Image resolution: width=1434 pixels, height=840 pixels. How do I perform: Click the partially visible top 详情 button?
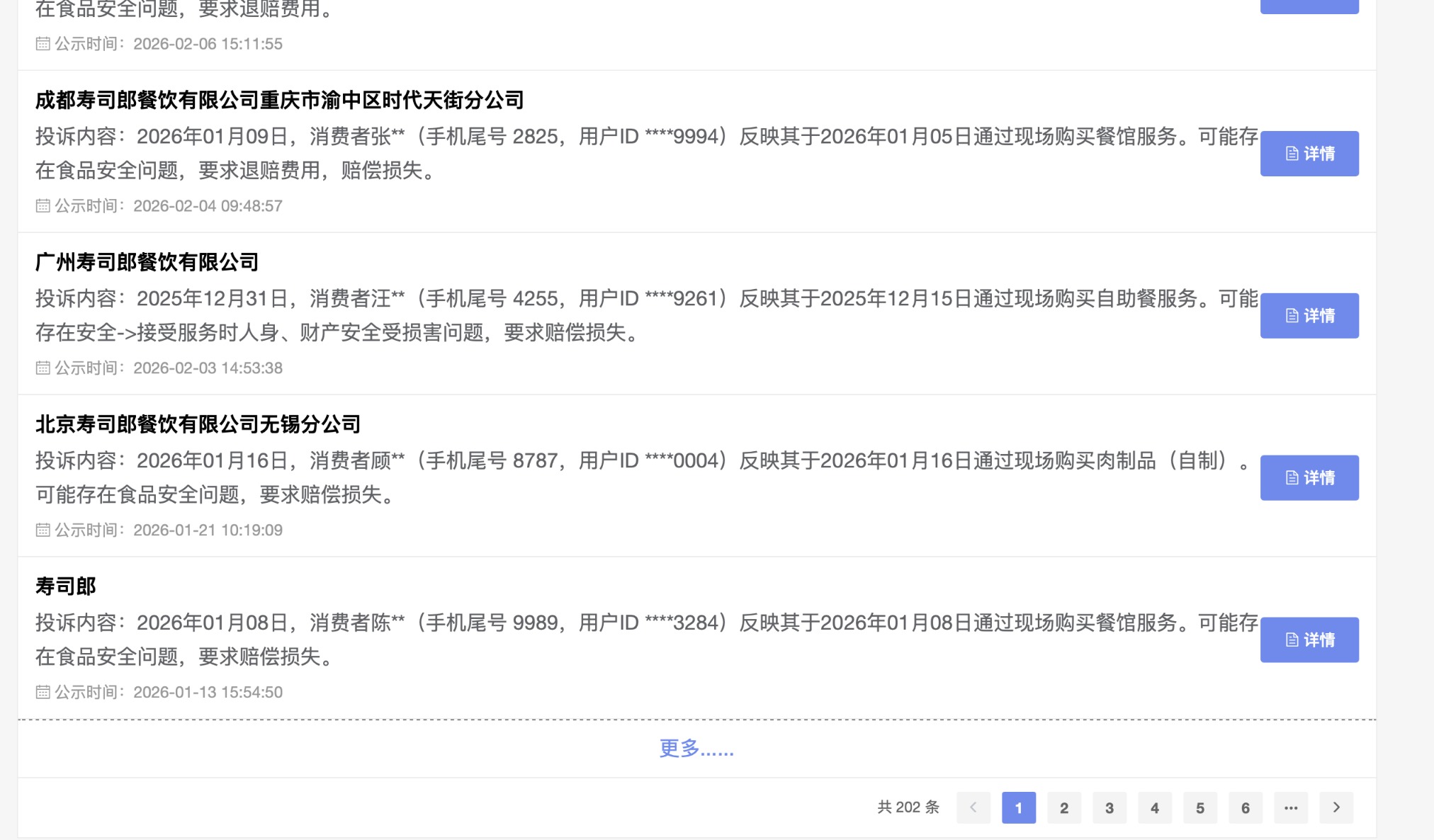(1309, 6)
